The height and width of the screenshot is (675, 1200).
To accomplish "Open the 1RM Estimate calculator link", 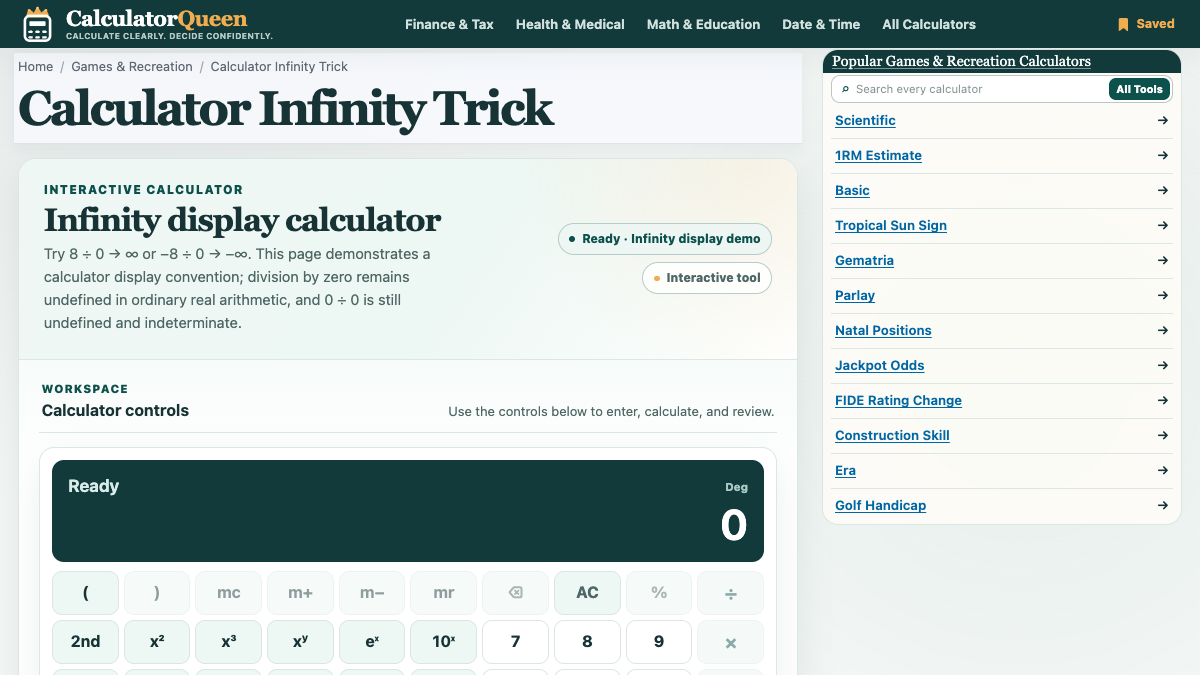I will pyautogui.click(x=878, y=155).
